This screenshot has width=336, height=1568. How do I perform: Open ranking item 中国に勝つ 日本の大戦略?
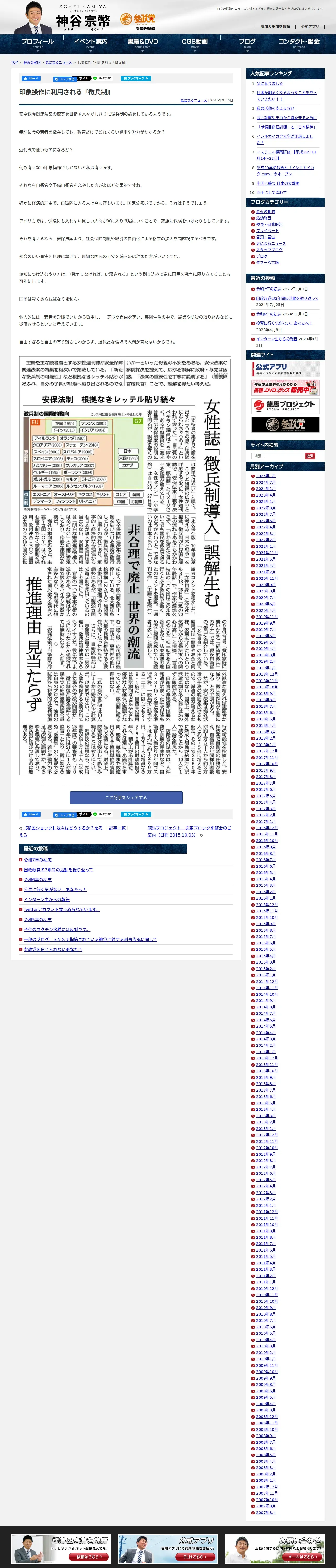pyautogui.click(x=278, y=183)
